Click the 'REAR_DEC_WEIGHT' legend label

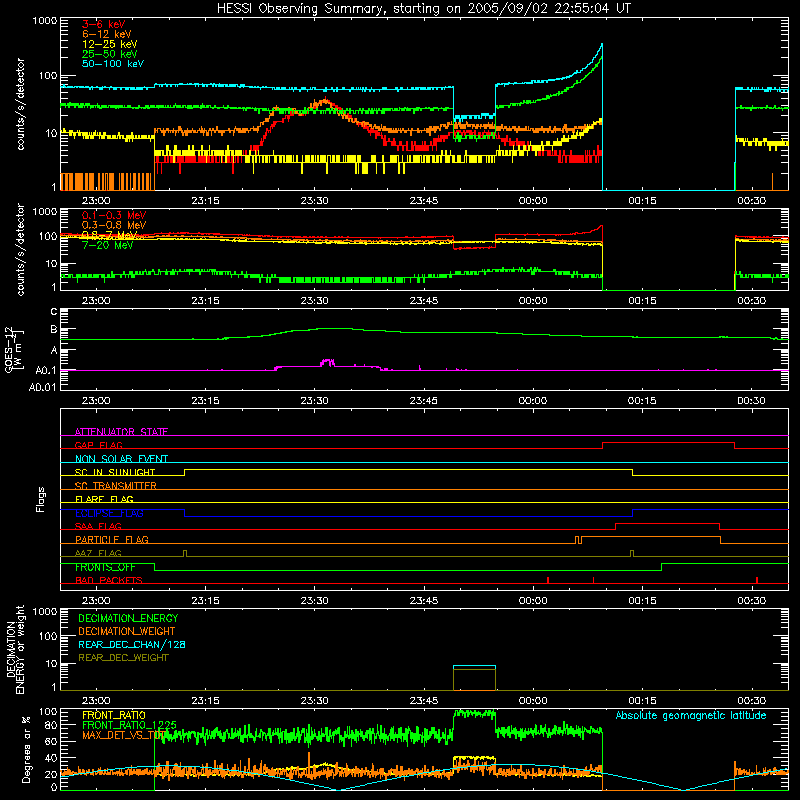tap(123, 658)
